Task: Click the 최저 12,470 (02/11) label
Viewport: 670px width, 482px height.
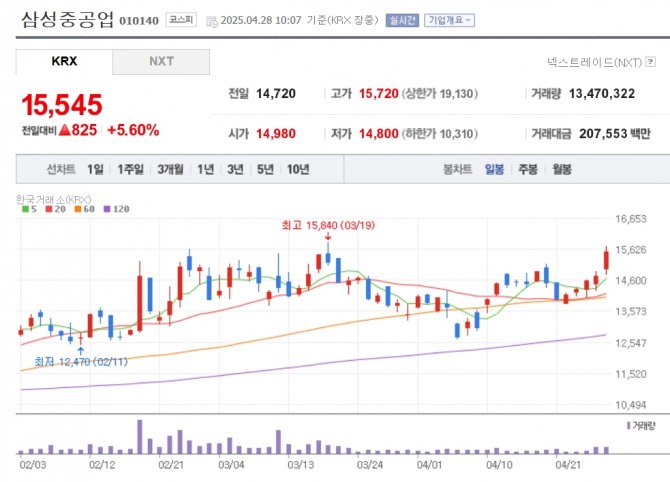Action: point(81,362)
